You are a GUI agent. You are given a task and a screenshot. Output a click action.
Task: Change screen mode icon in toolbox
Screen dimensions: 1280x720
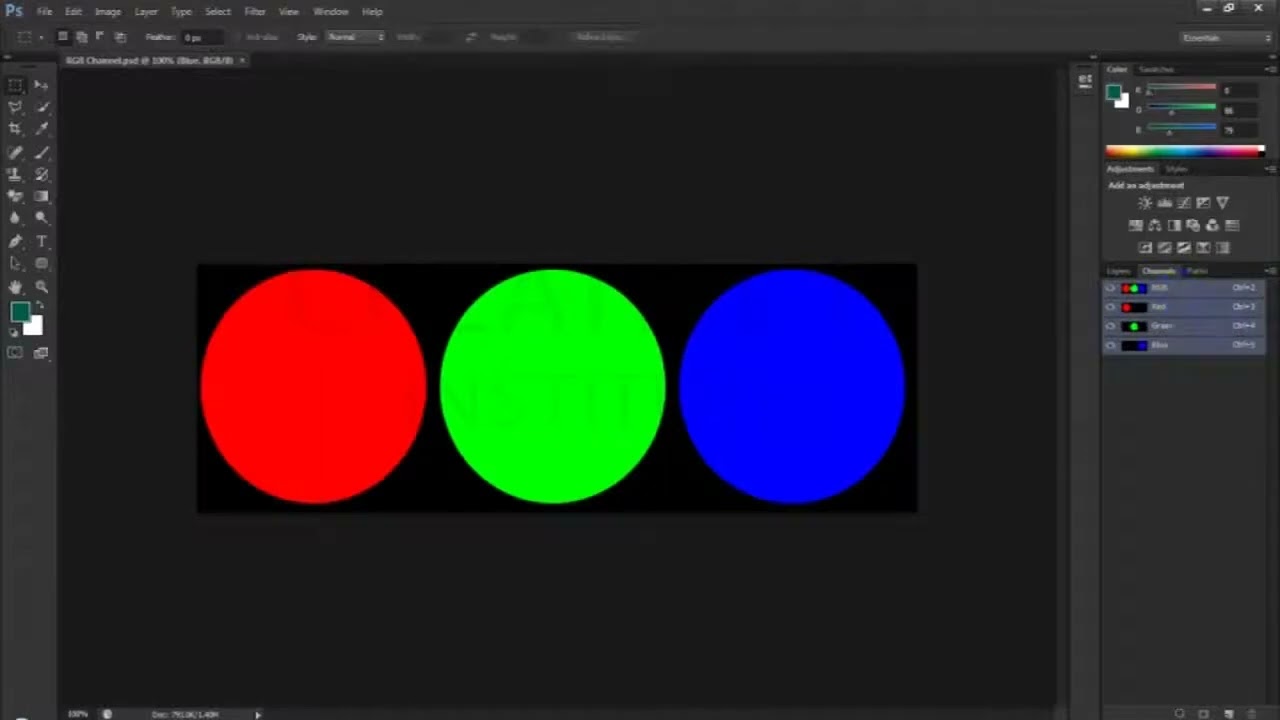(41, 353)
